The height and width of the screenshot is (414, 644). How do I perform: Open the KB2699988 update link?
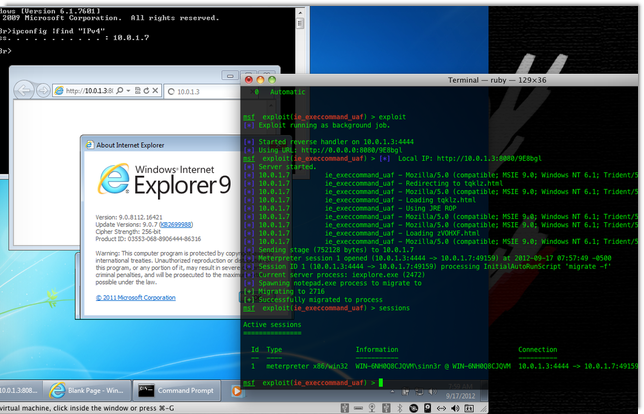point(176,225)
